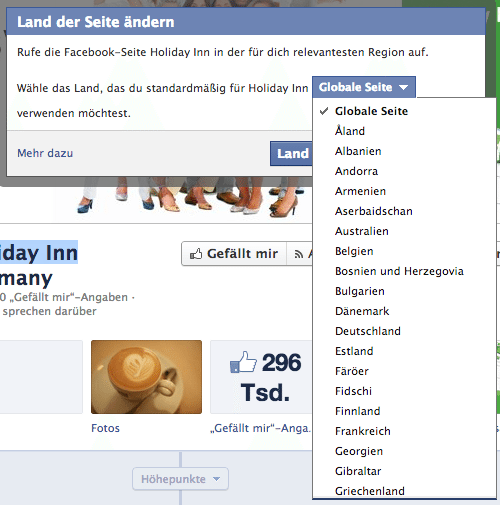Open the Mehr dazu link
This screenshot has width=500, height=505.
(45, 153)
